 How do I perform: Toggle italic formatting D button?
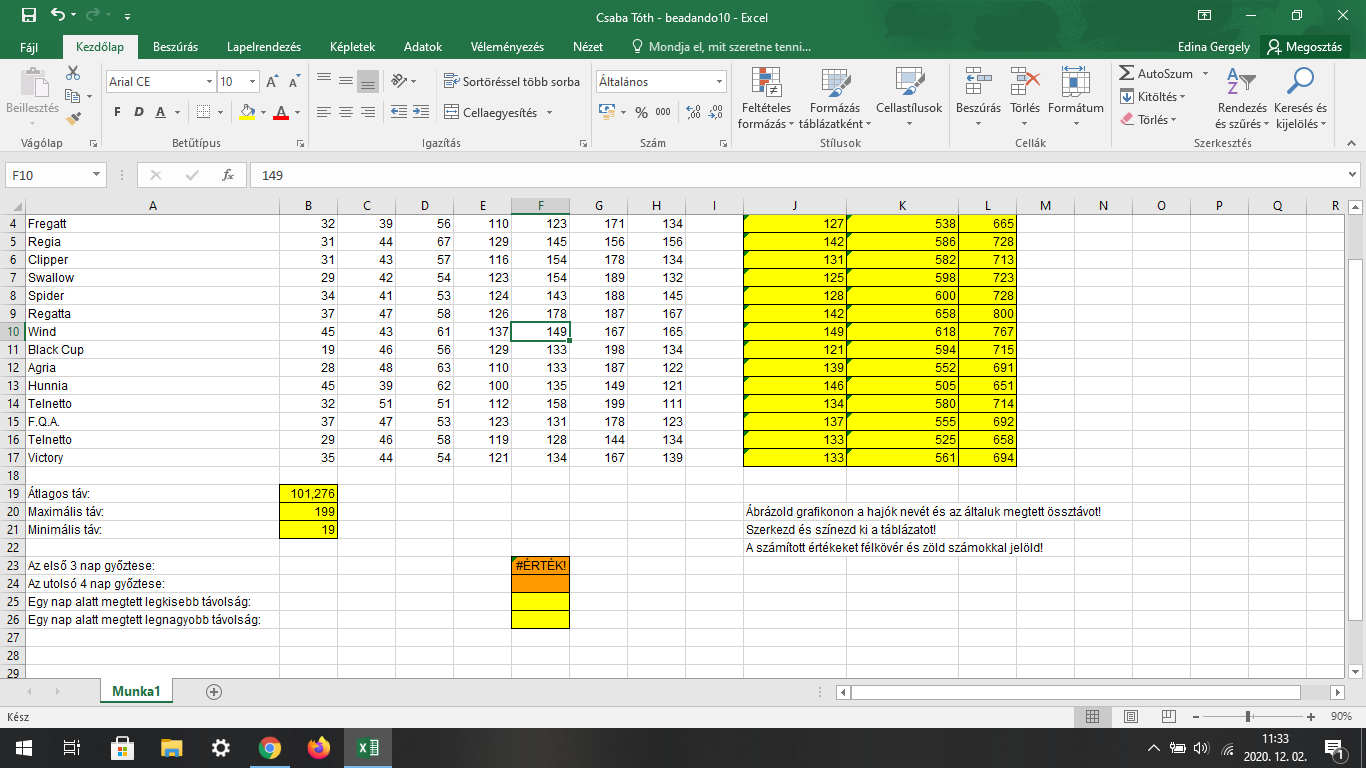(139, 112)
